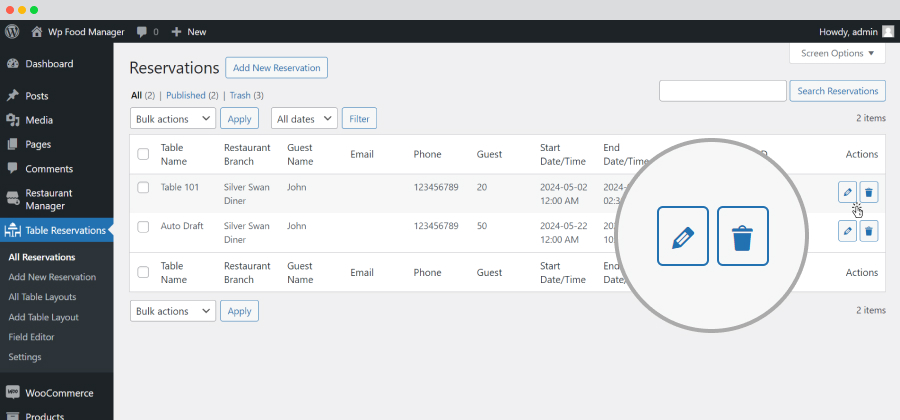Visit the Wp Food Manager site home
900x420 pixels.
click(78, 32)
